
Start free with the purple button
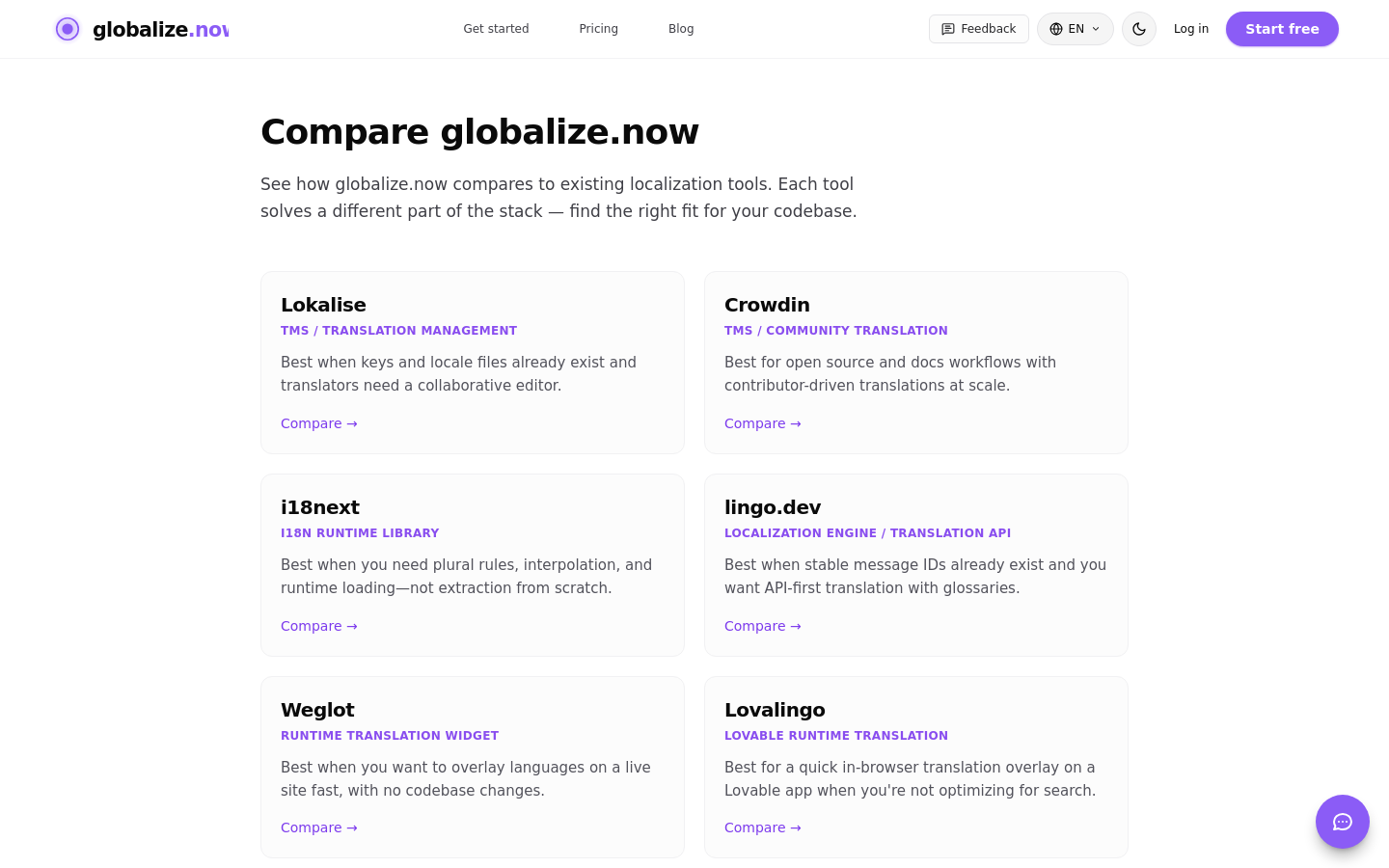click(x=1282, y=29)
